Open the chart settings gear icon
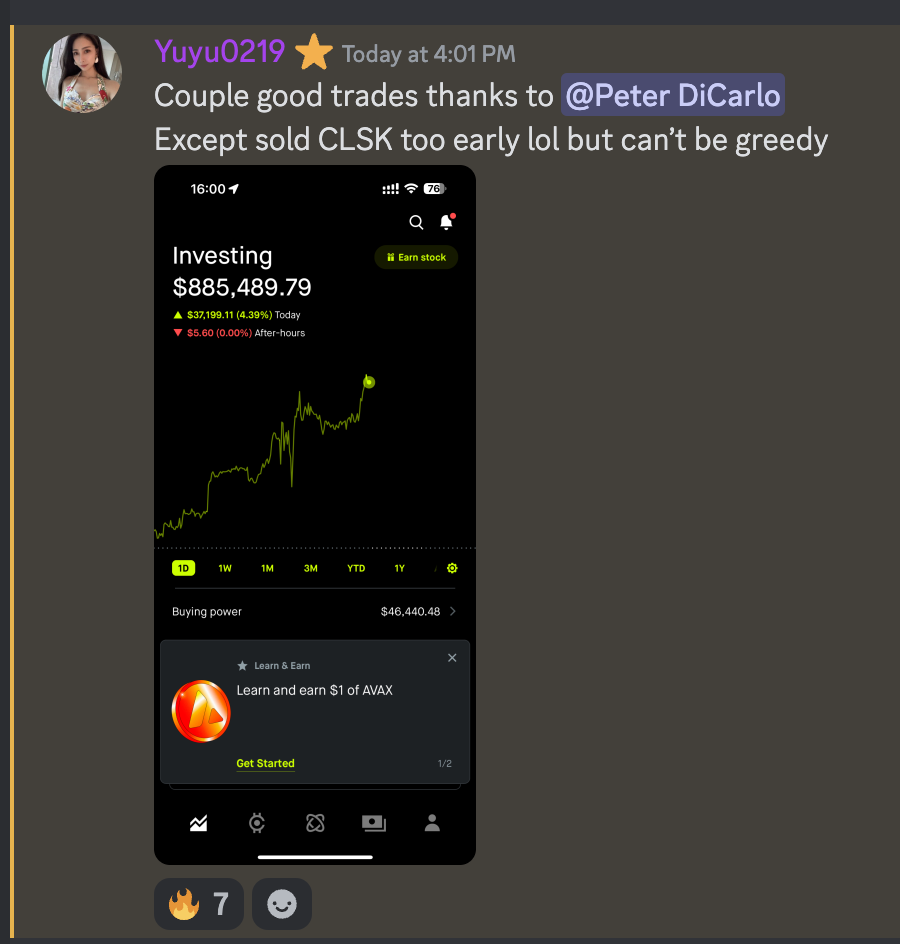This screenshot has height=944, width=900. point(452,568)
